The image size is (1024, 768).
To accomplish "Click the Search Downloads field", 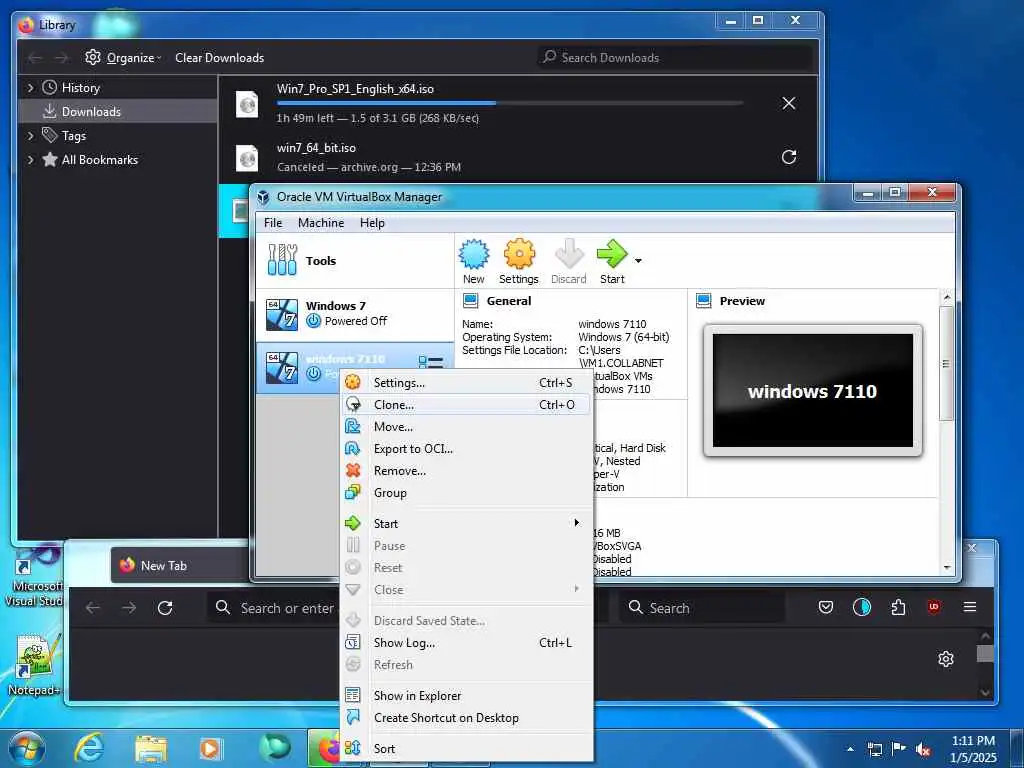I will pyautogui.click(x=676, y=57).
